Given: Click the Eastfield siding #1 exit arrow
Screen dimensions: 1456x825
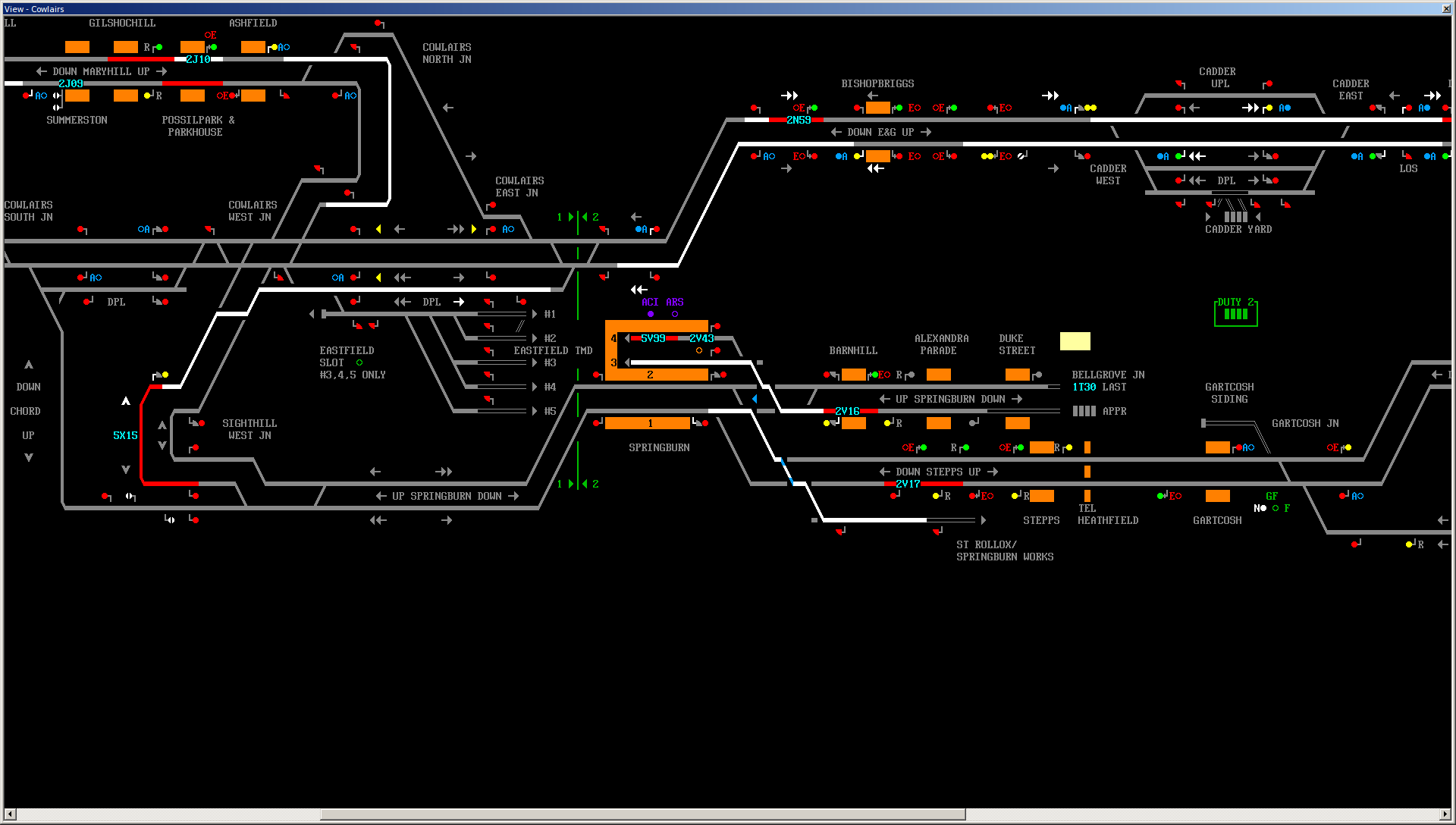Looking at the screenshot, I should (535, 314).
